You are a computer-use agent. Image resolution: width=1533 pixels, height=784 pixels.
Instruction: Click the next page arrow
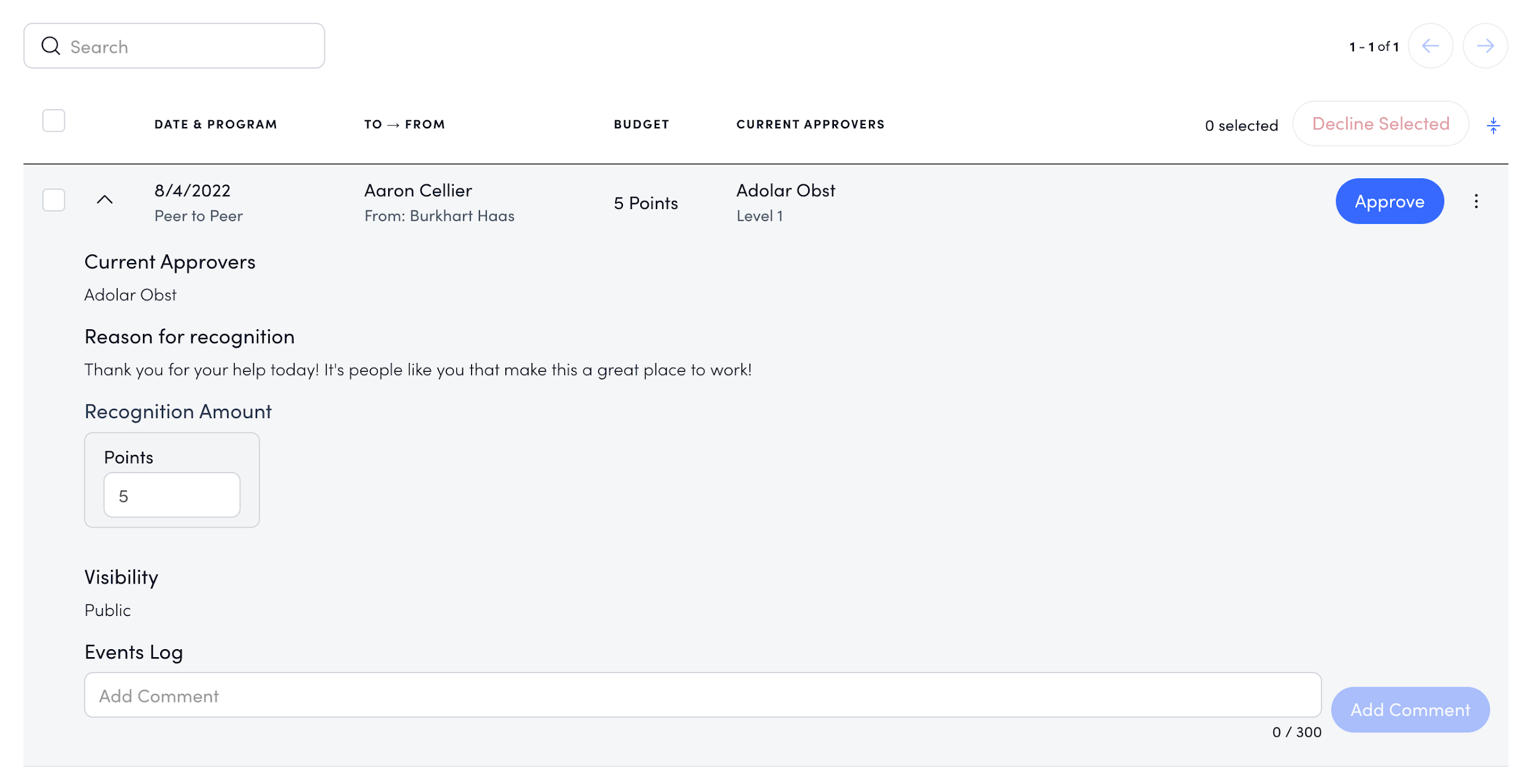[x=1486, y=45]
